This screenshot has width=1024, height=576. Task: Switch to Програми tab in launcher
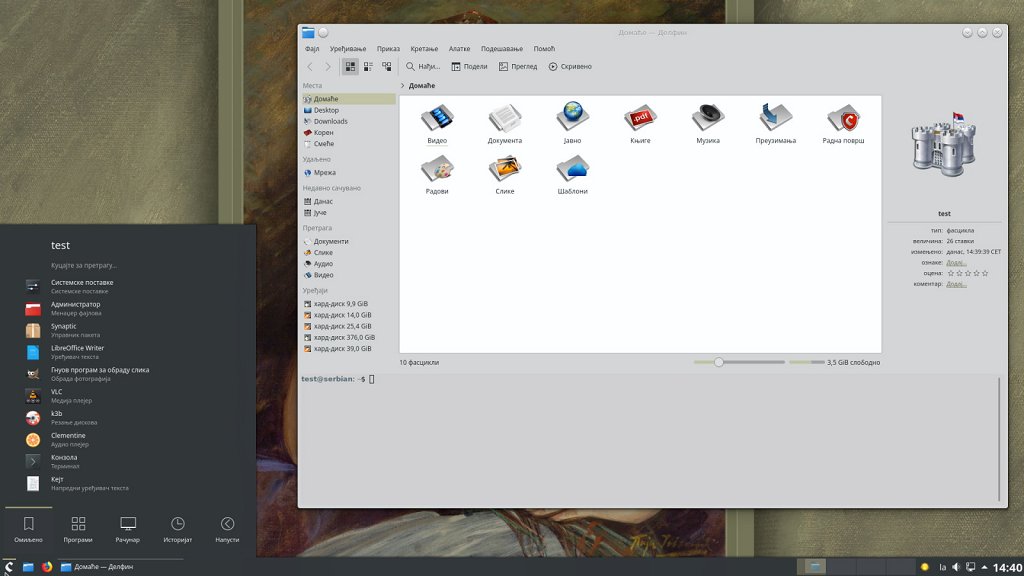(x=78, y=529)
